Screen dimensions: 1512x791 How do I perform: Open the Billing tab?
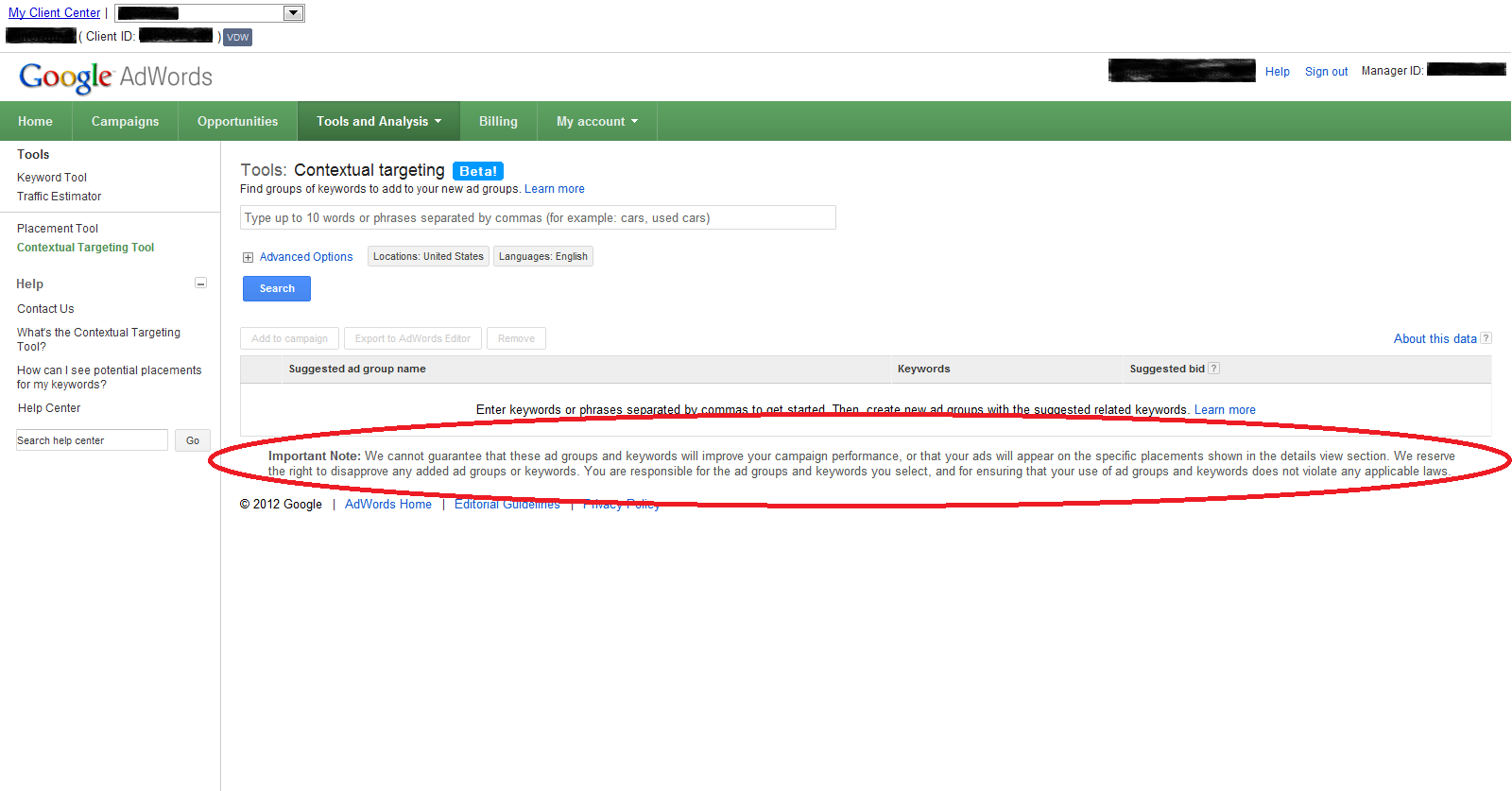(498, 121)
